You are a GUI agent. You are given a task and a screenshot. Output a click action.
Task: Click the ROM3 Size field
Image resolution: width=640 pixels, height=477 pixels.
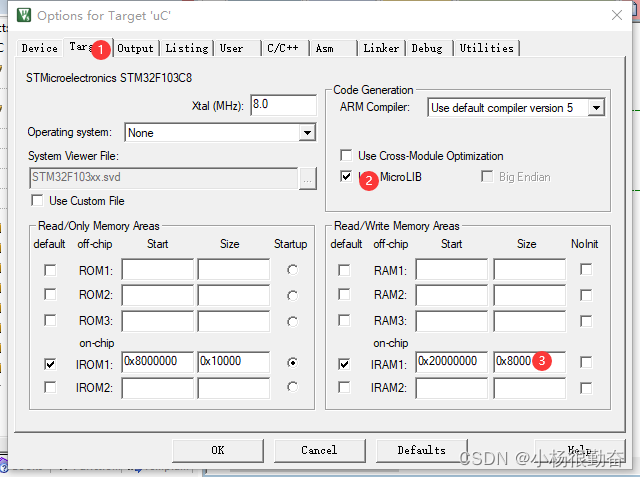click(x=234, y=321)
